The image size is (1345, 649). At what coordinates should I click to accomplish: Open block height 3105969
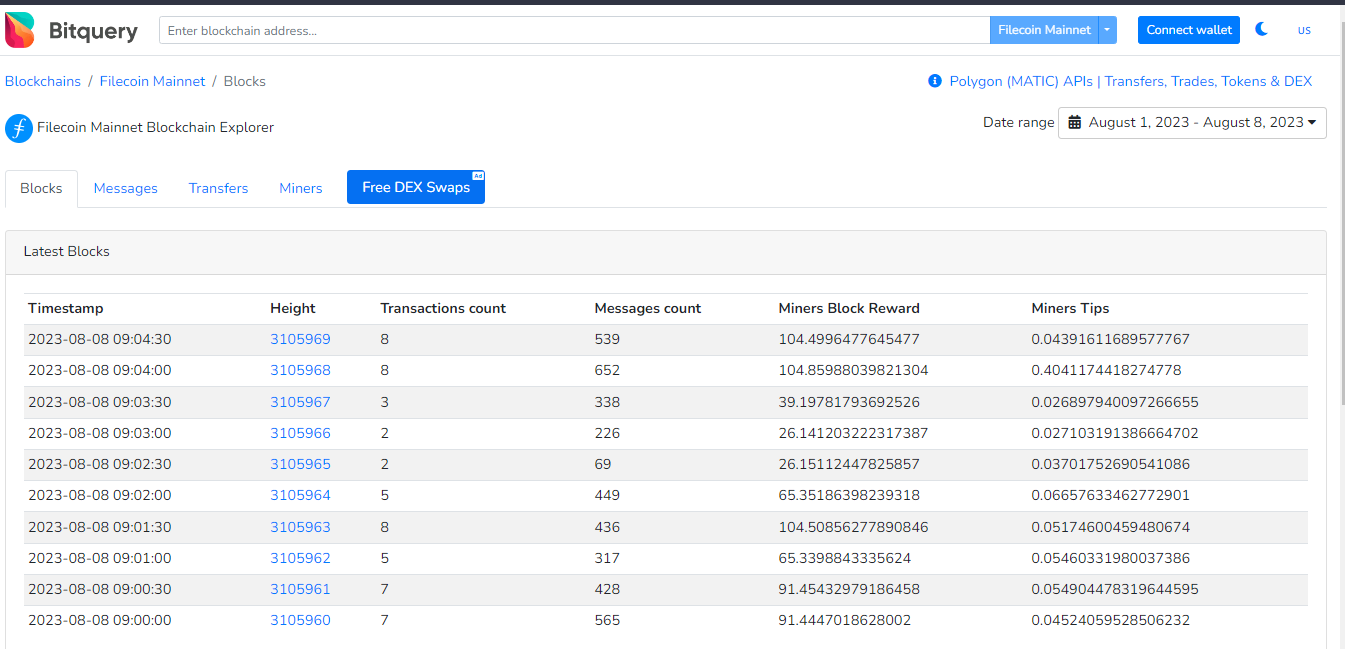click(x=300, y=339)
